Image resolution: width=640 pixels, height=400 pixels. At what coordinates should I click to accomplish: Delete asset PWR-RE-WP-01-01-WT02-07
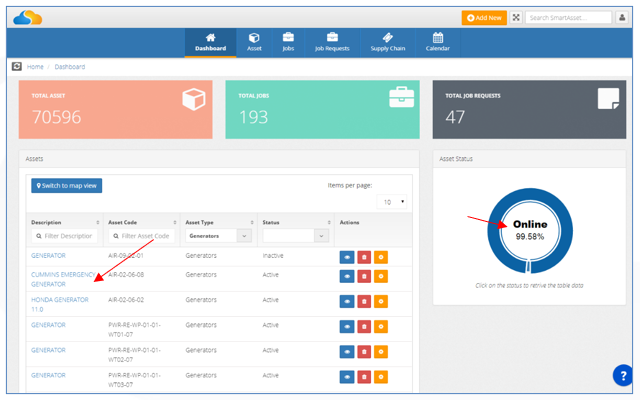point(364,352)
